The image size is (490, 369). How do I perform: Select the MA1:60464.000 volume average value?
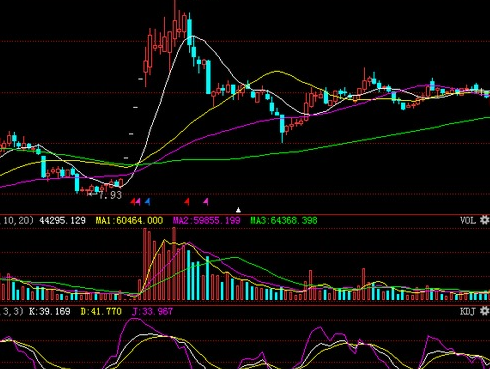(129, 220)
